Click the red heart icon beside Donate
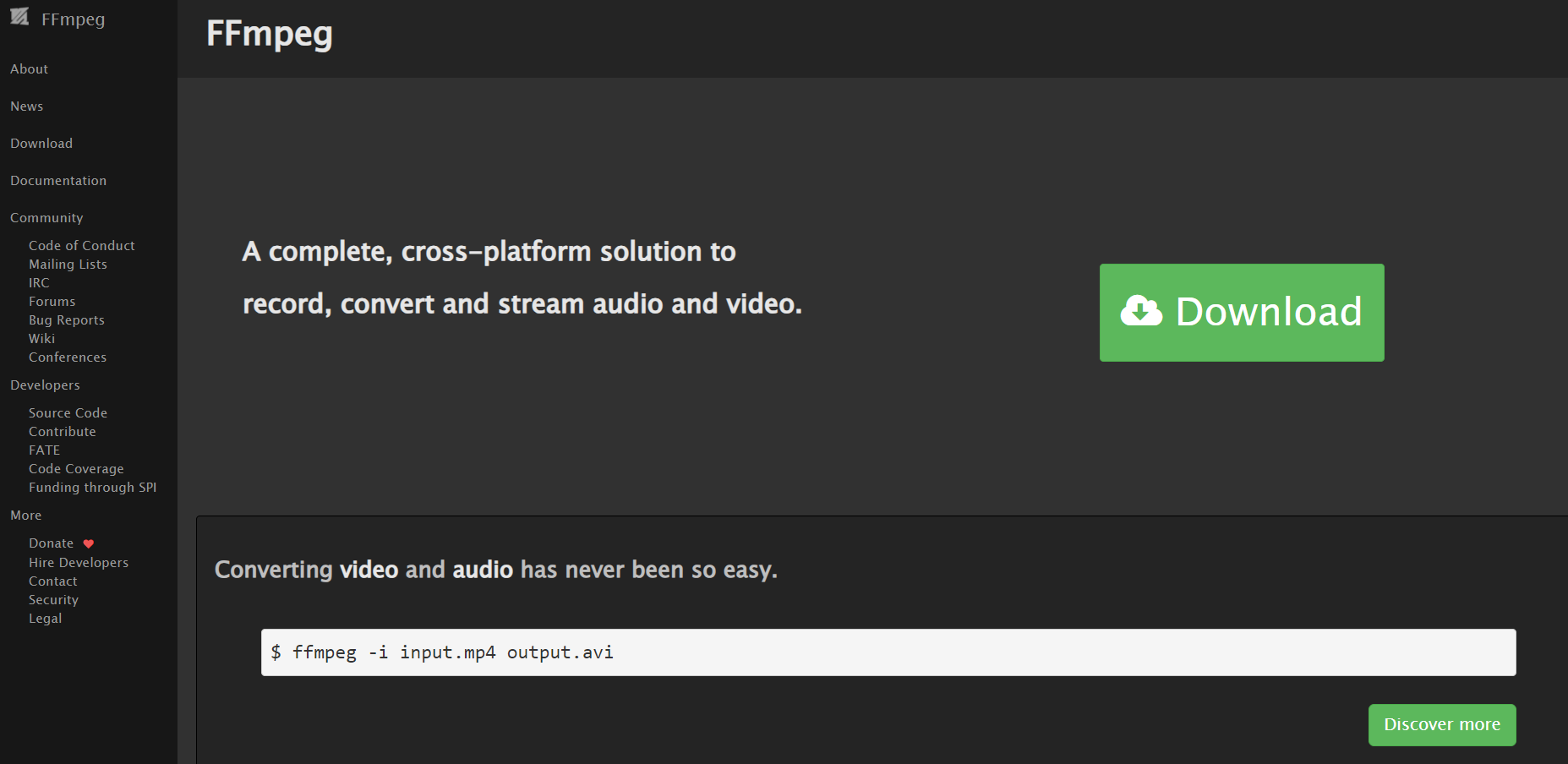The height and width of the screenshot is (764, 1568). point(89,543)
